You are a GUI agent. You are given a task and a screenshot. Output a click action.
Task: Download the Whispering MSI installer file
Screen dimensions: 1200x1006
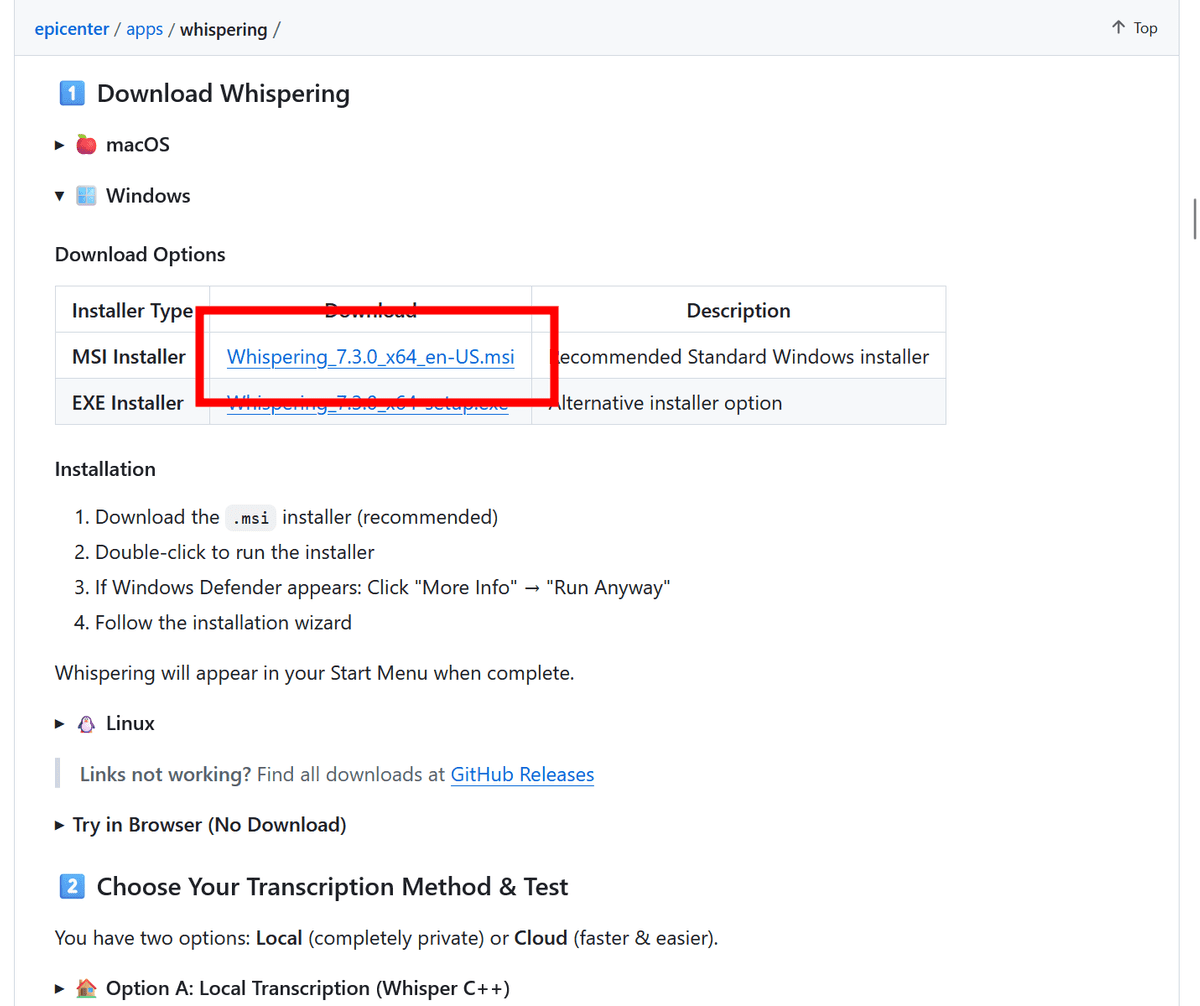tap(370, 357)
